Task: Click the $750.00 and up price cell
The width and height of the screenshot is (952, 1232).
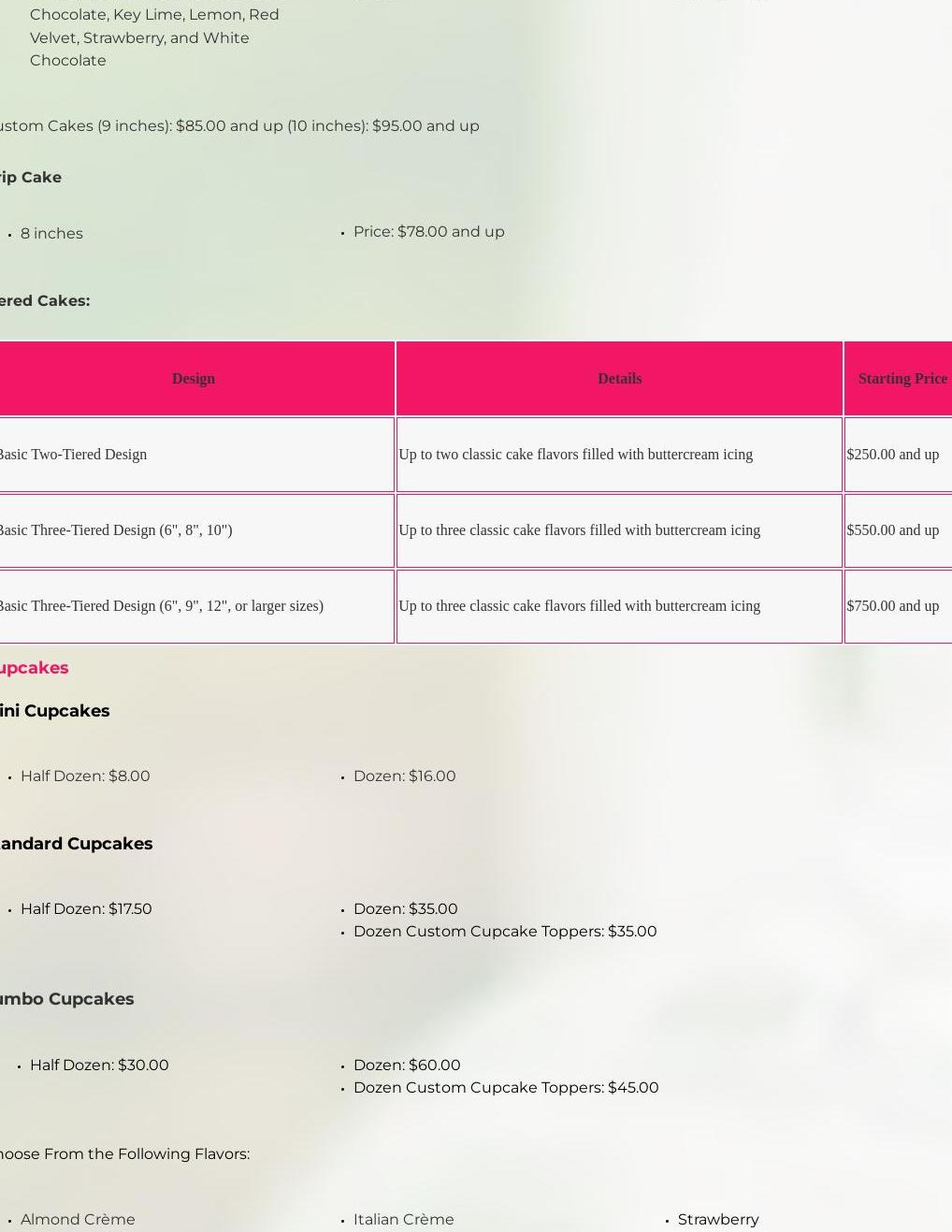Action: coord(892,606)
